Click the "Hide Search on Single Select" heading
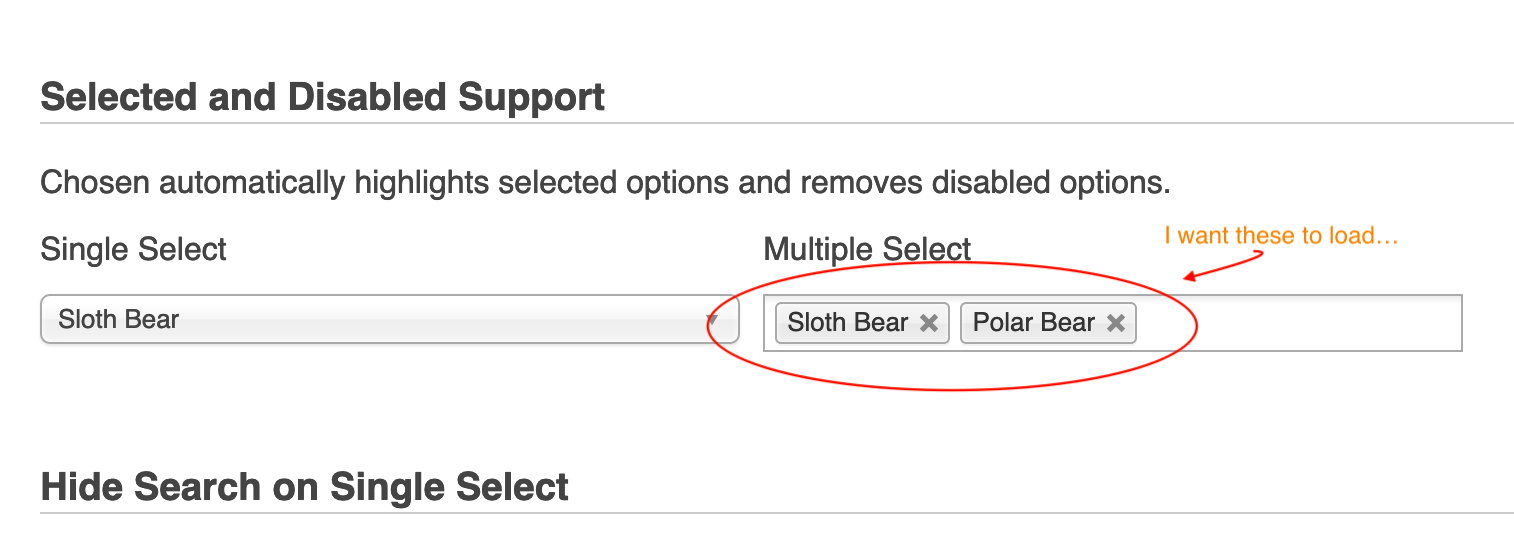1514x547 pixels. (x=304, y=487)
